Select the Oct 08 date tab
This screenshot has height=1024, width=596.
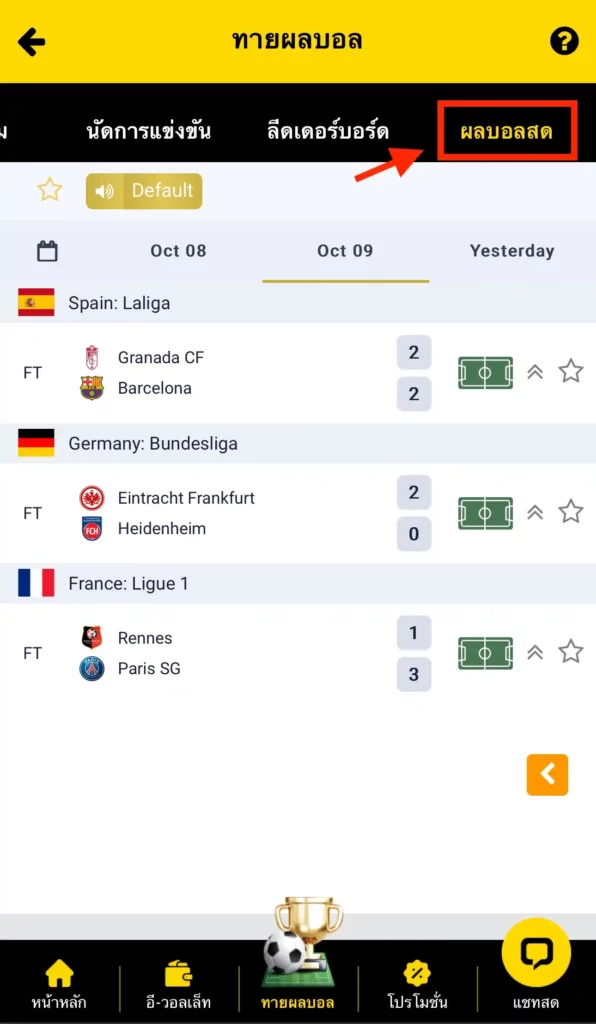pyautogui.click(x=178, y=251)
